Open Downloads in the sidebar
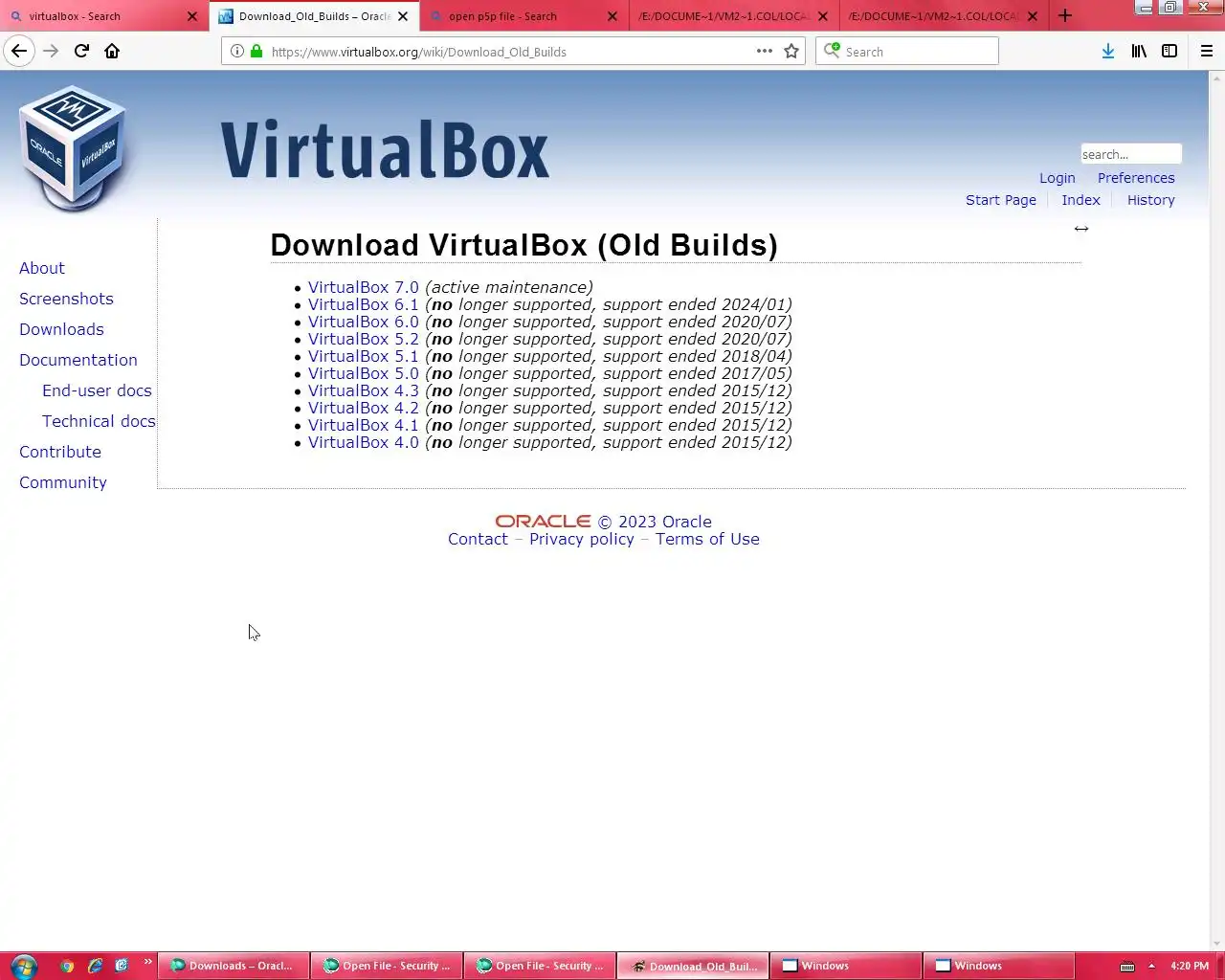Viewport: 1225px width, 980px height. 61,329
